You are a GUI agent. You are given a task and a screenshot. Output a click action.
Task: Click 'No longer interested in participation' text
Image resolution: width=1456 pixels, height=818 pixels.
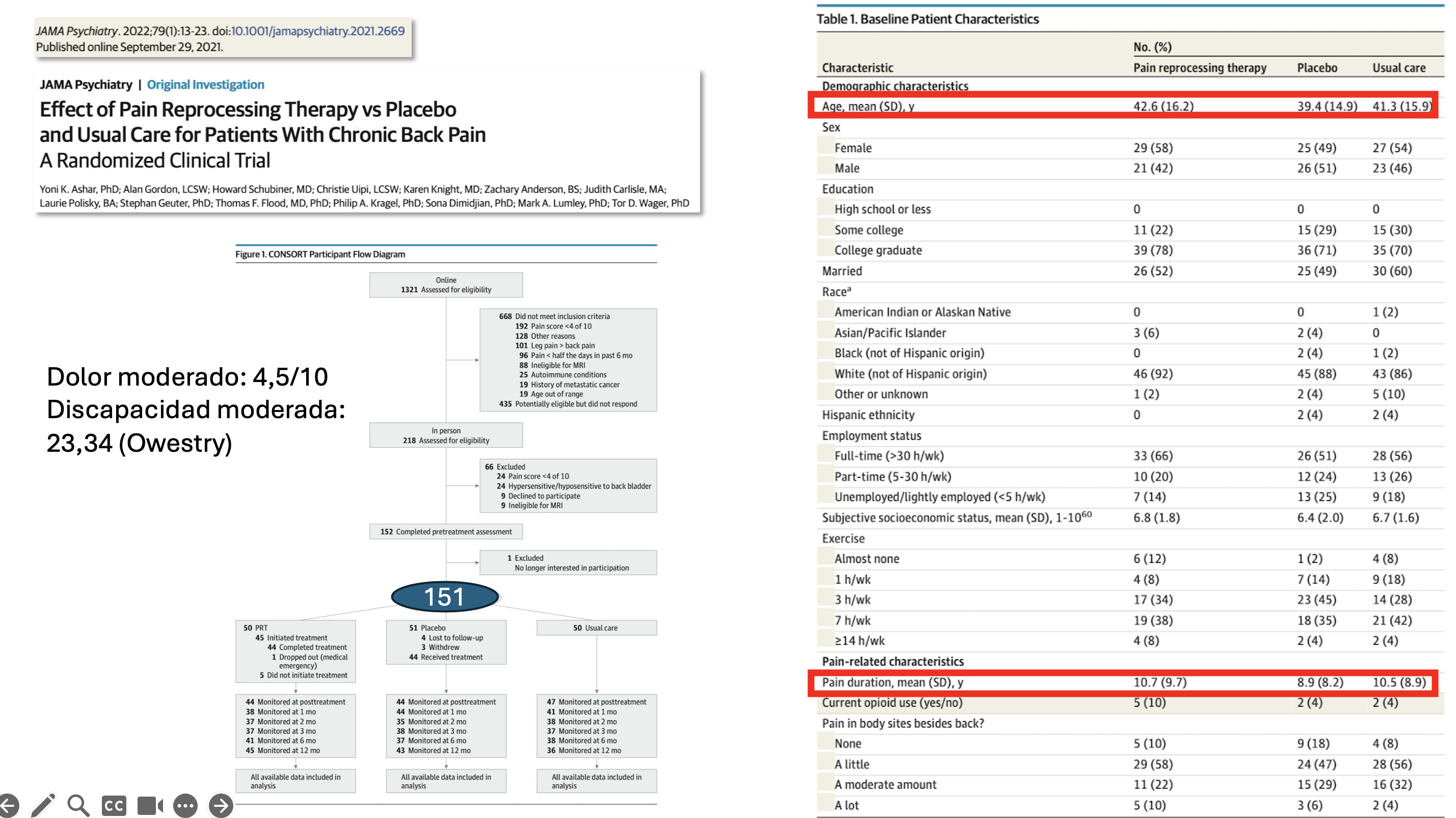point(572,568)
